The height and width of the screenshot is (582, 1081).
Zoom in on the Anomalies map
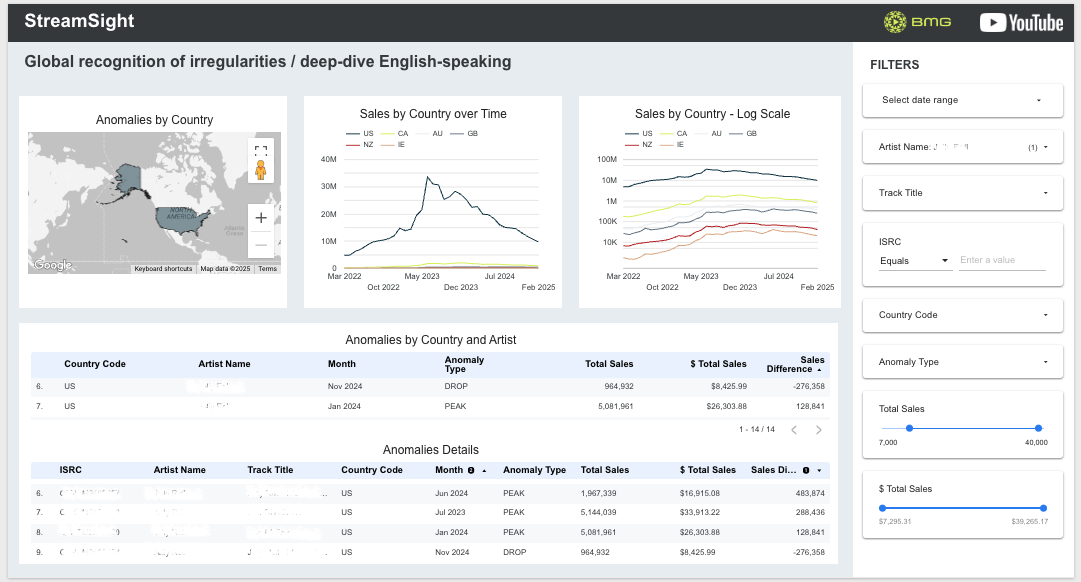click(x=261, y=218)
